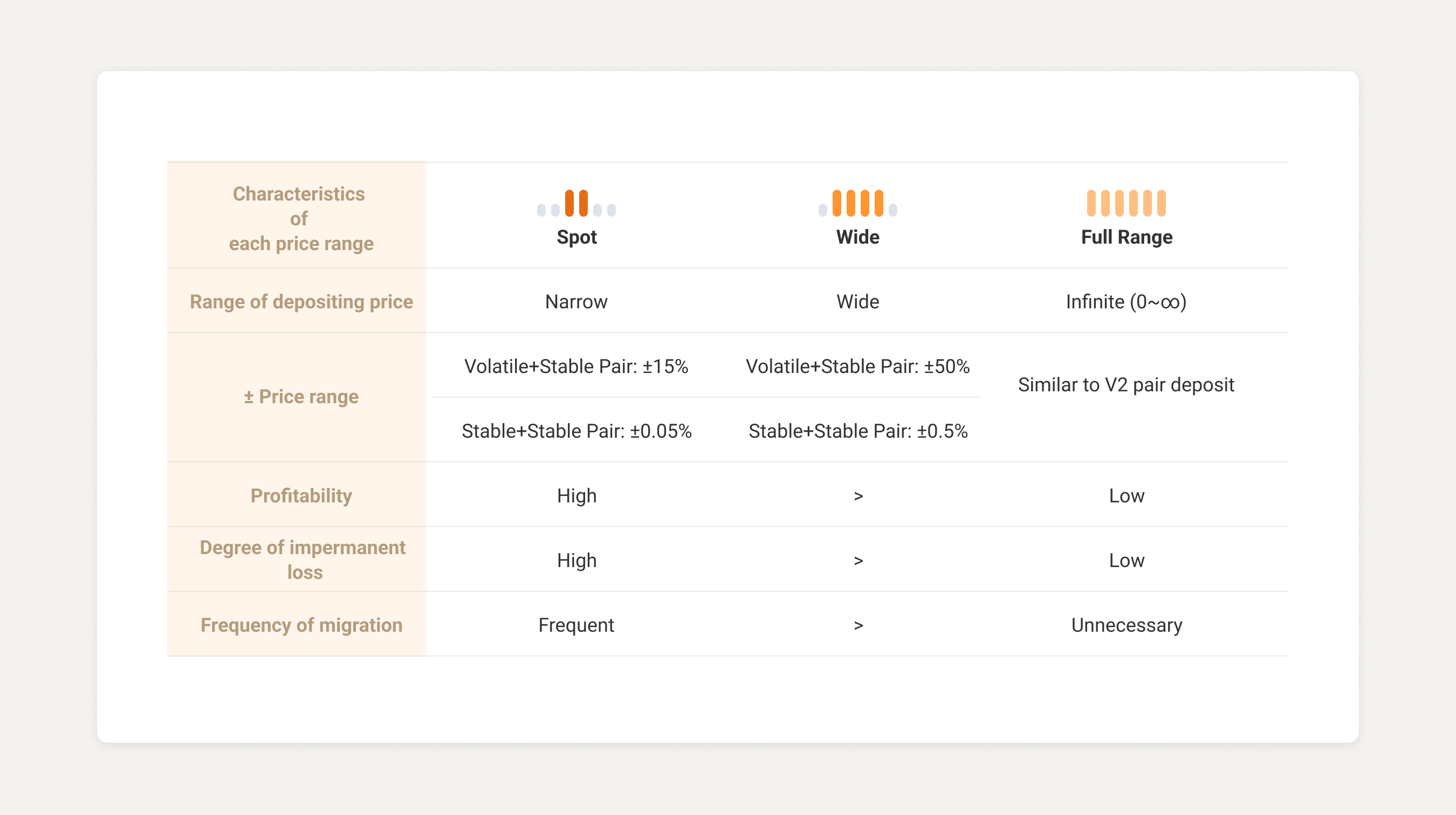This screenshot has width=1456, height=815.
Task: Click the 'Range of depositing price' row label
Action: click(x=301, y=302)
